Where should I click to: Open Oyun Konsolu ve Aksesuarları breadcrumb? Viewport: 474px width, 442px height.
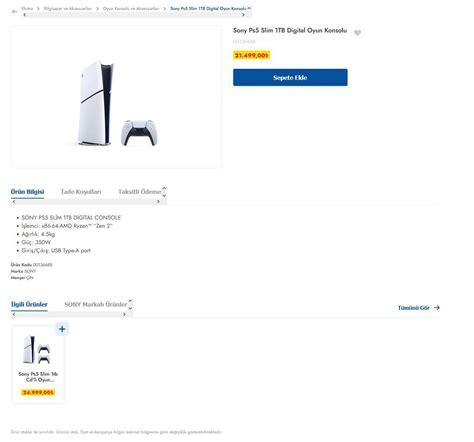click(x=131, y=8)
